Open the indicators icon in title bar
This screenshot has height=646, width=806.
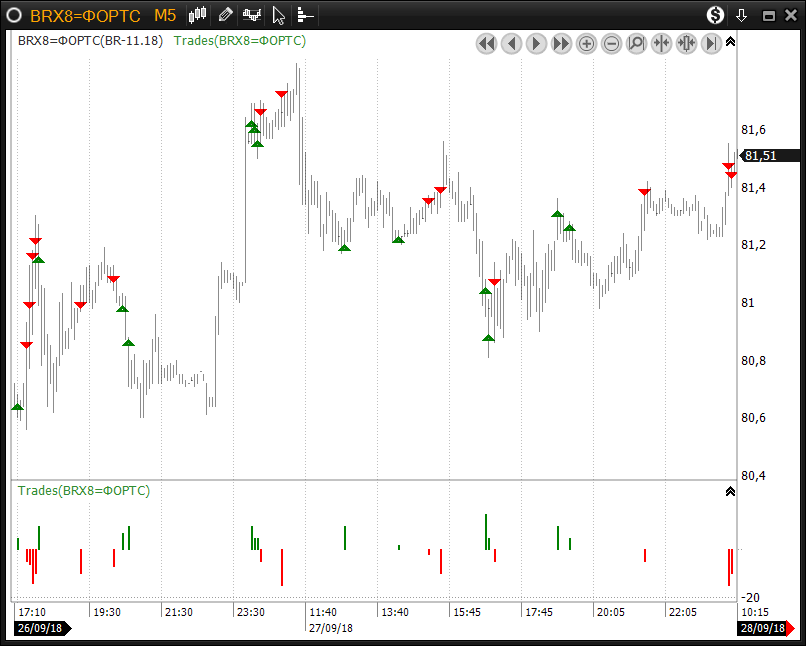coord(252,15)
